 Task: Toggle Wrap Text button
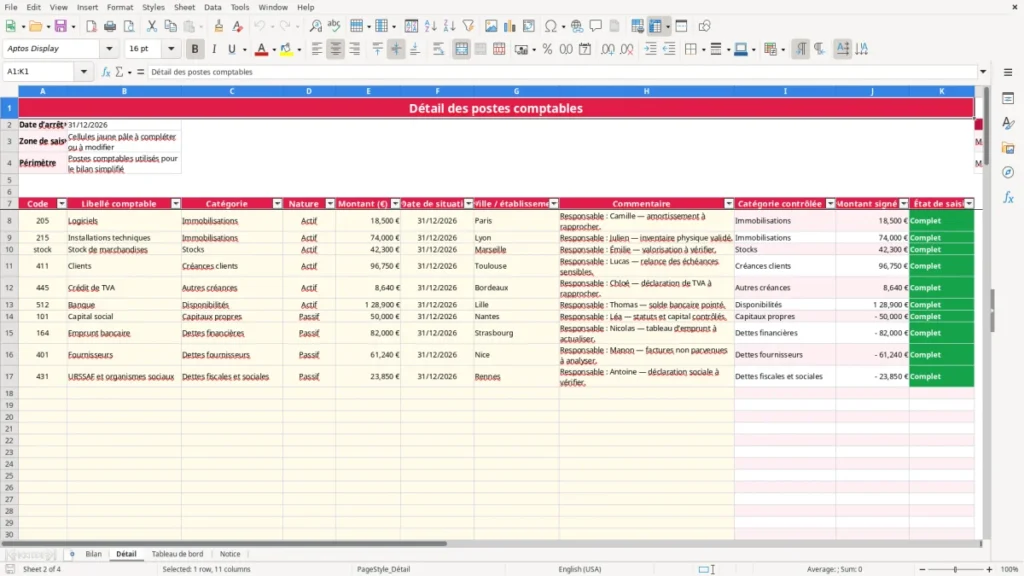point(438,49)
